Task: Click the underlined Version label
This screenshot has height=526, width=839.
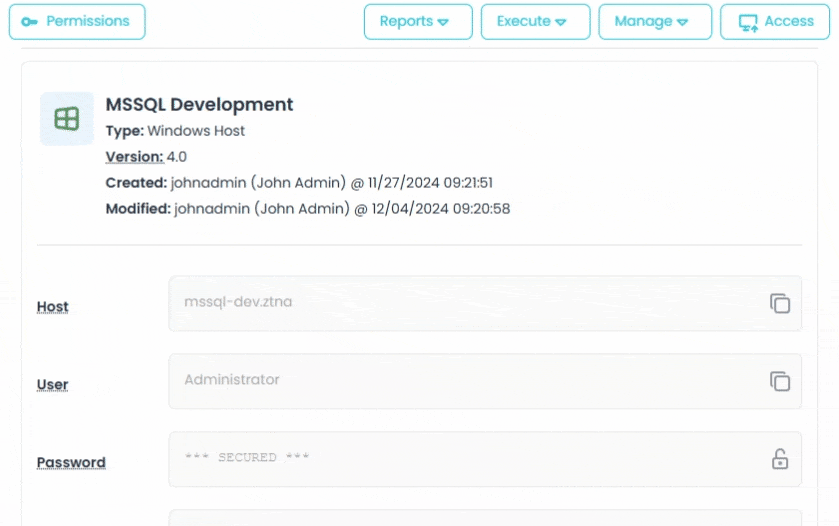Action: (x=134, y=157)
